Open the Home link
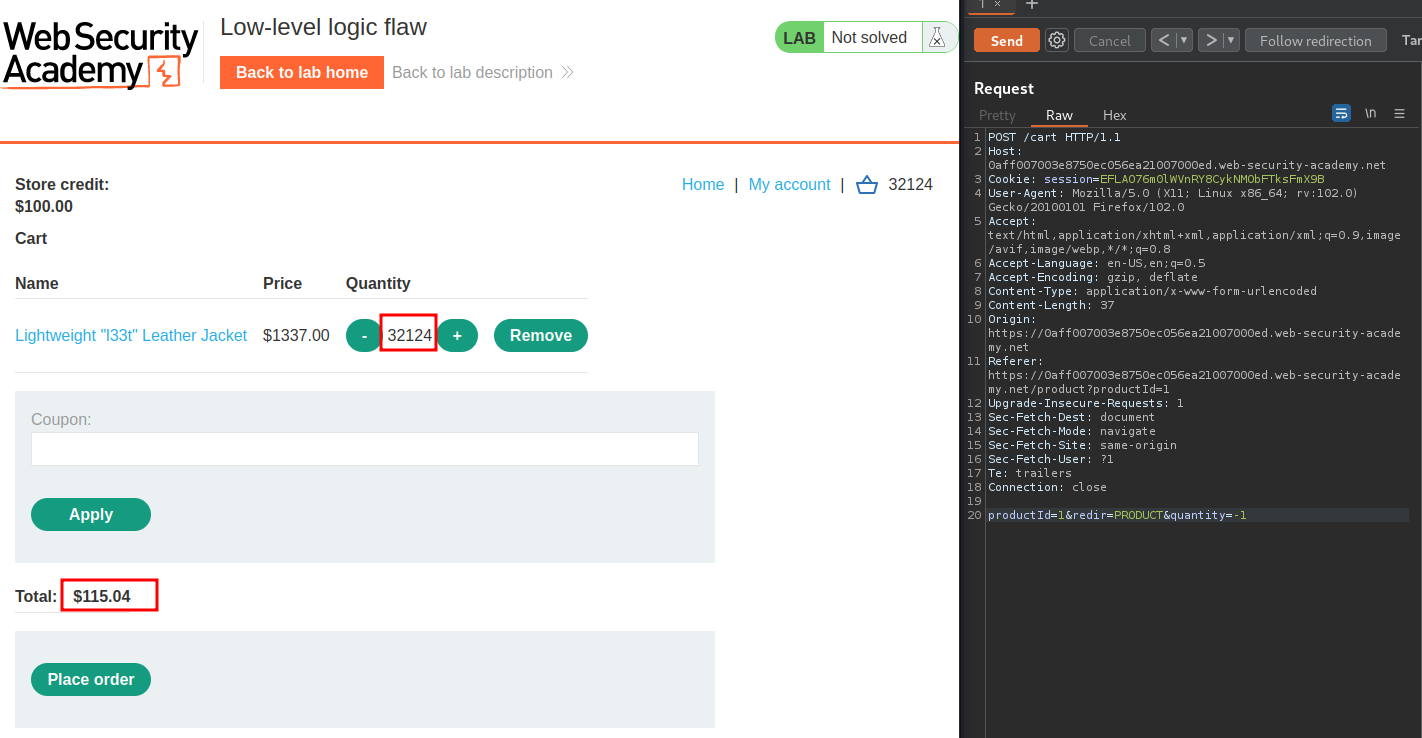The width and height of the screenshot is (1422, 738). coord(703,184)
